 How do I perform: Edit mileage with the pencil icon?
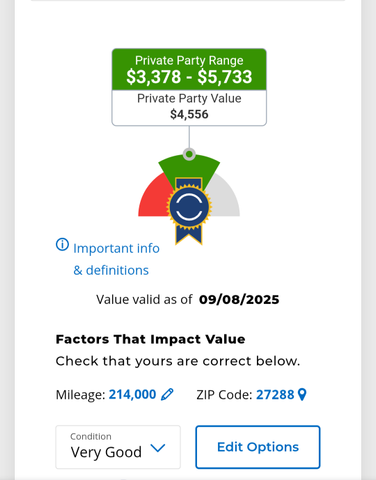167,394
